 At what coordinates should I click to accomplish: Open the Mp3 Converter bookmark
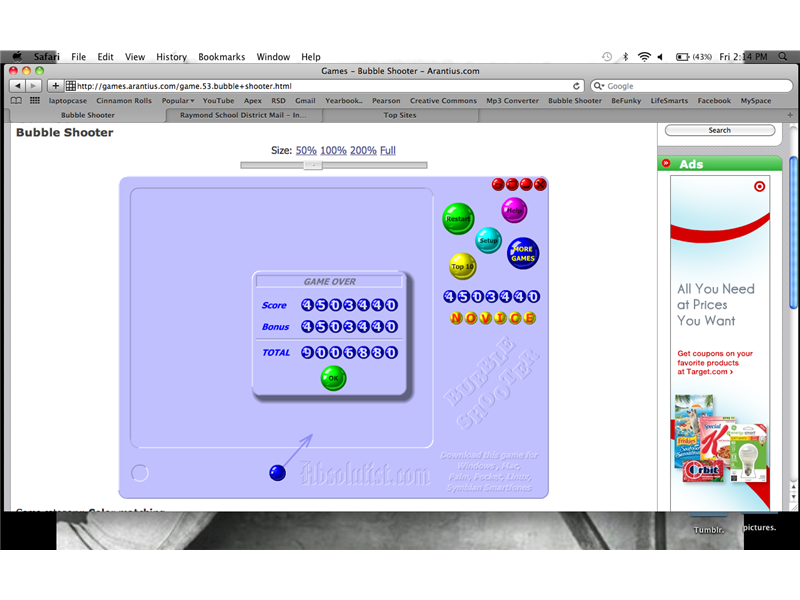[512, 101]
